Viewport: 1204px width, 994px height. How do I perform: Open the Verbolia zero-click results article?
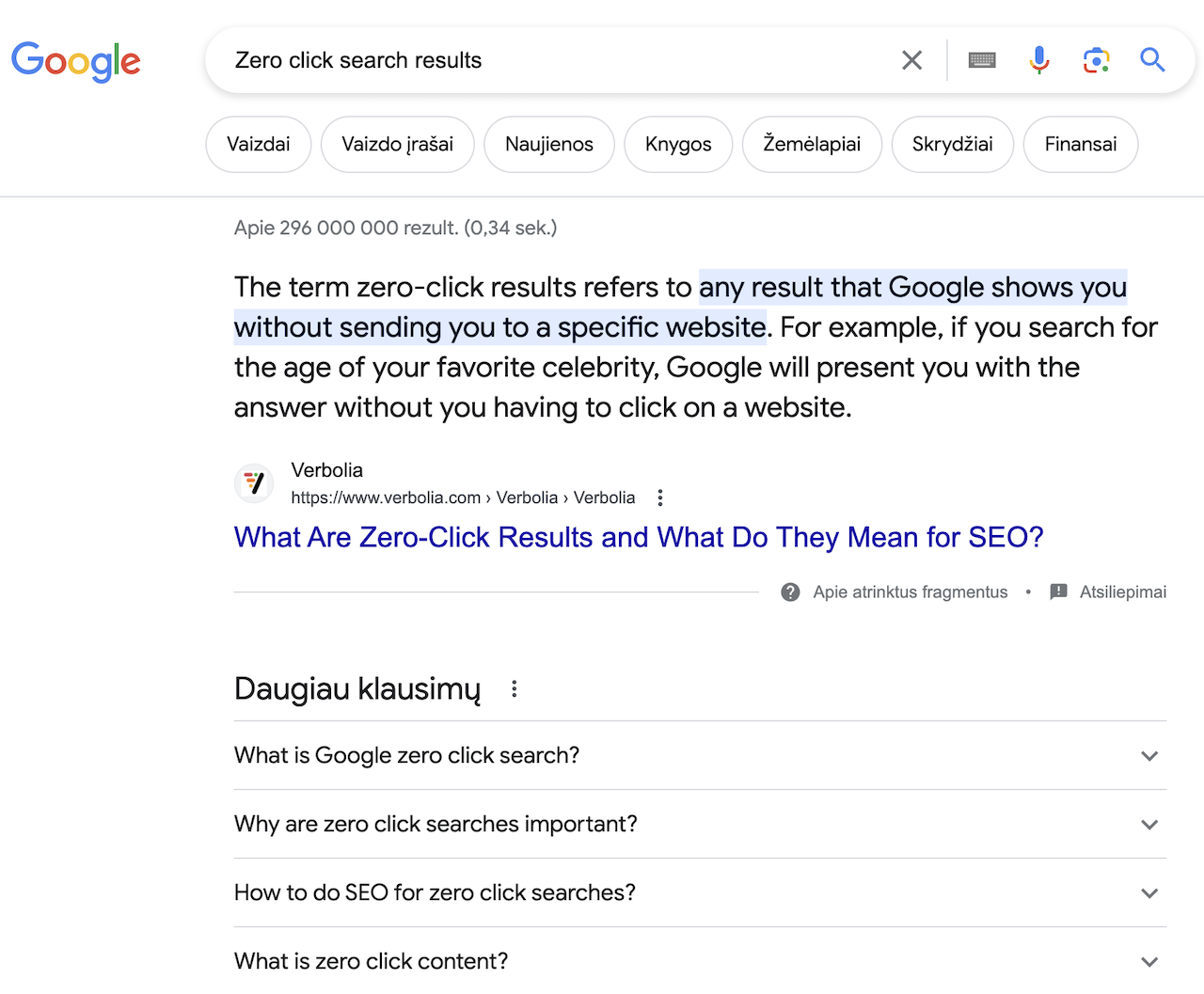[639, 537]
